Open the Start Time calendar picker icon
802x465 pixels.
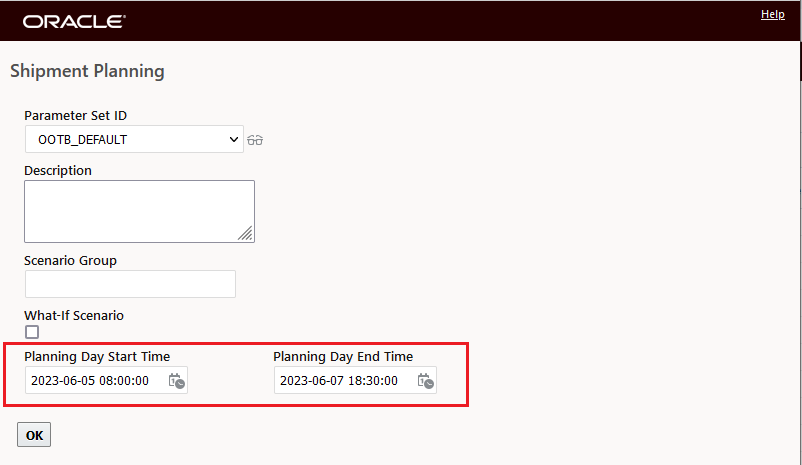point(176,380)
